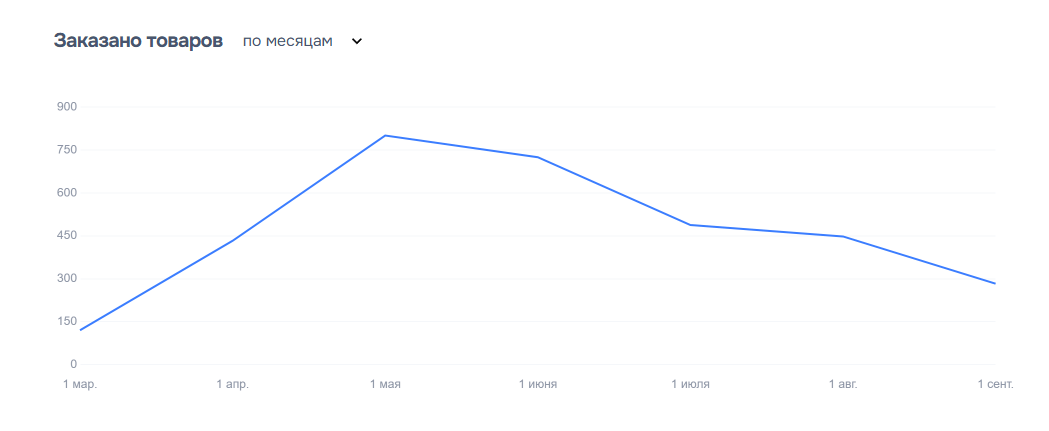The image size is (1049, 431).
Task: Select the June data point on the line
Action: click(x=538, y=157)
